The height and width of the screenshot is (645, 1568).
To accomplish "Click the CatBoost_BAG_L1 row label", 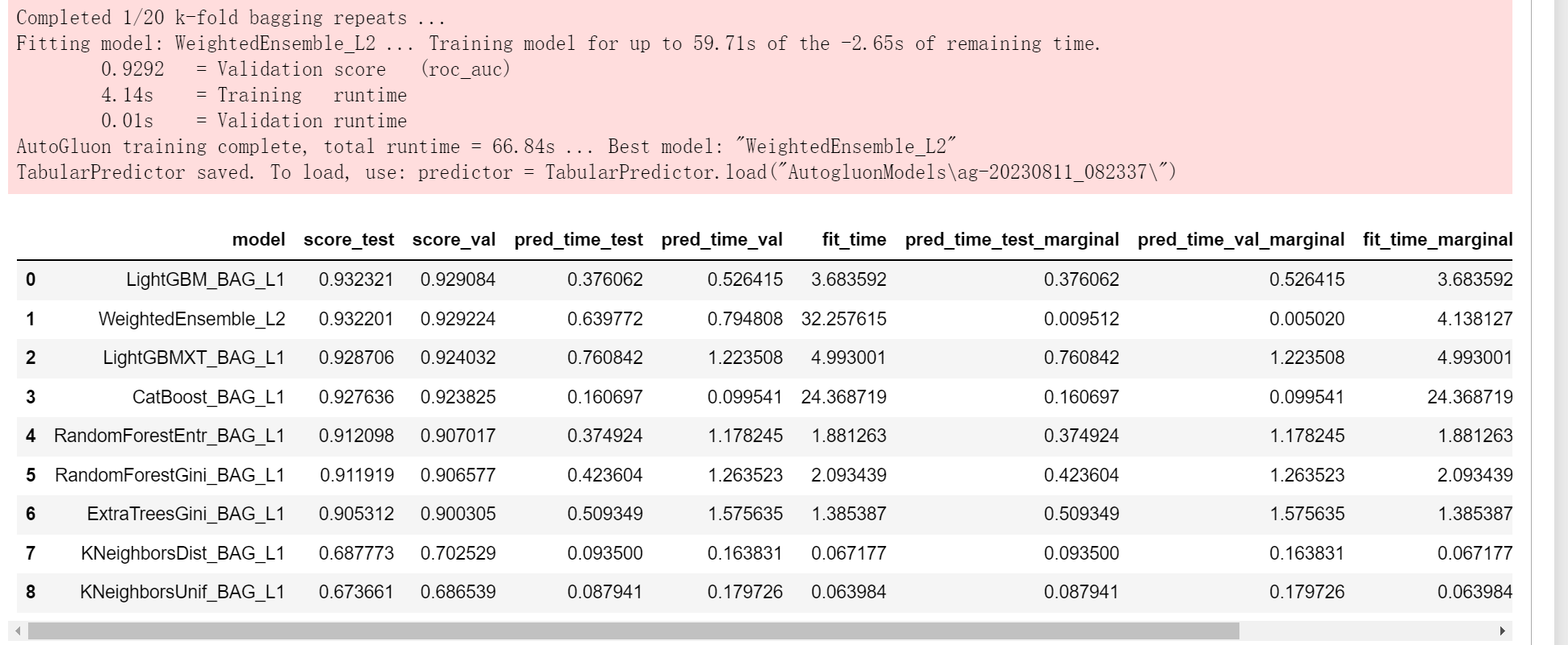I will pyautogui.click(x=208, y=398).
